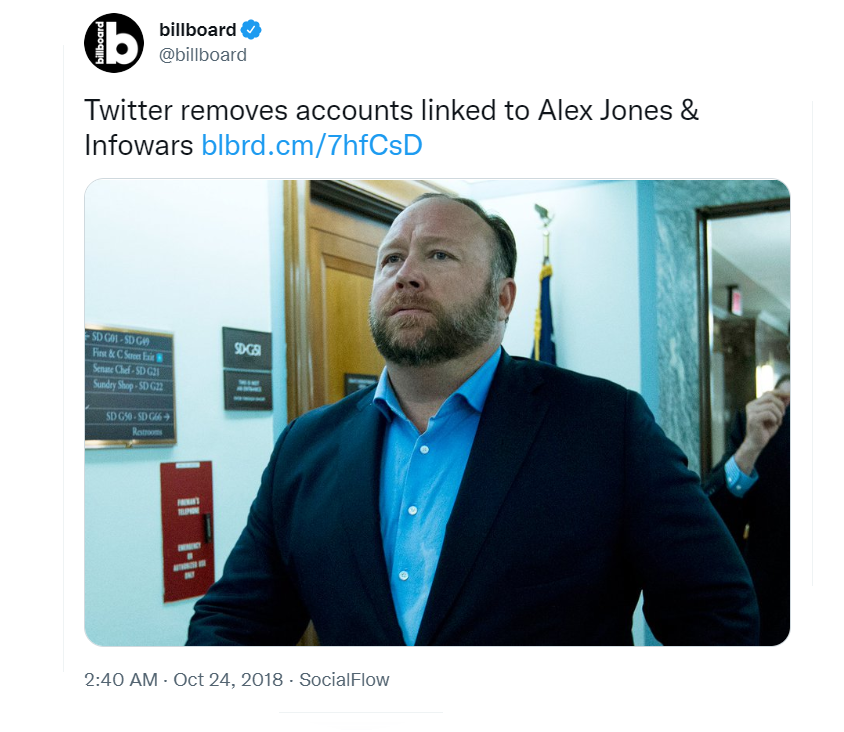844x732 pixels.
Task: Click the Oct 24, 2018 date
Action: pyautogui.click(x=228, y=679)
